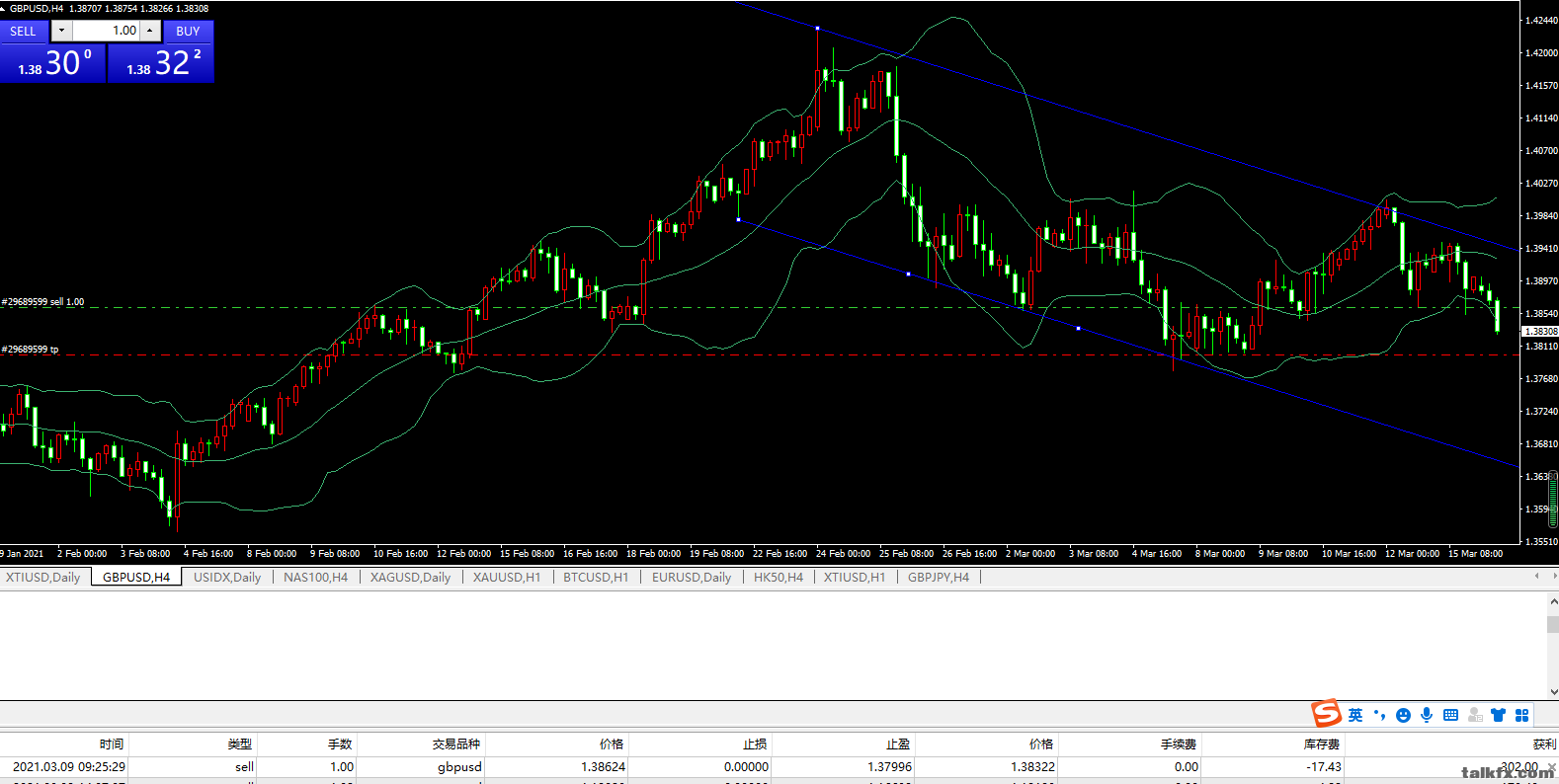Switch to the XAUUSD,H1 chart tab
The height and width of the screenshot is (784, 1559).
[x=507, y=578]
